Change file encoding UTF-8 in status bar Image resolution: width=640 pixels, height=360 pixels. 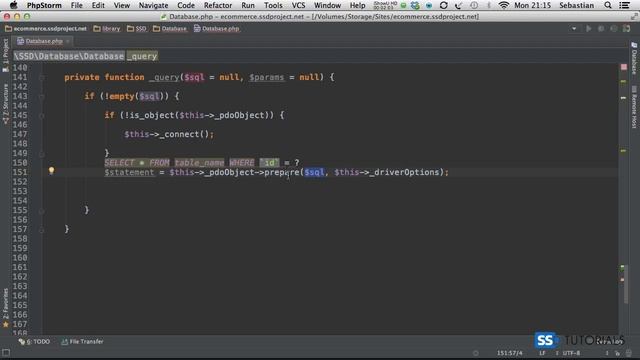(x=571, y=353)
